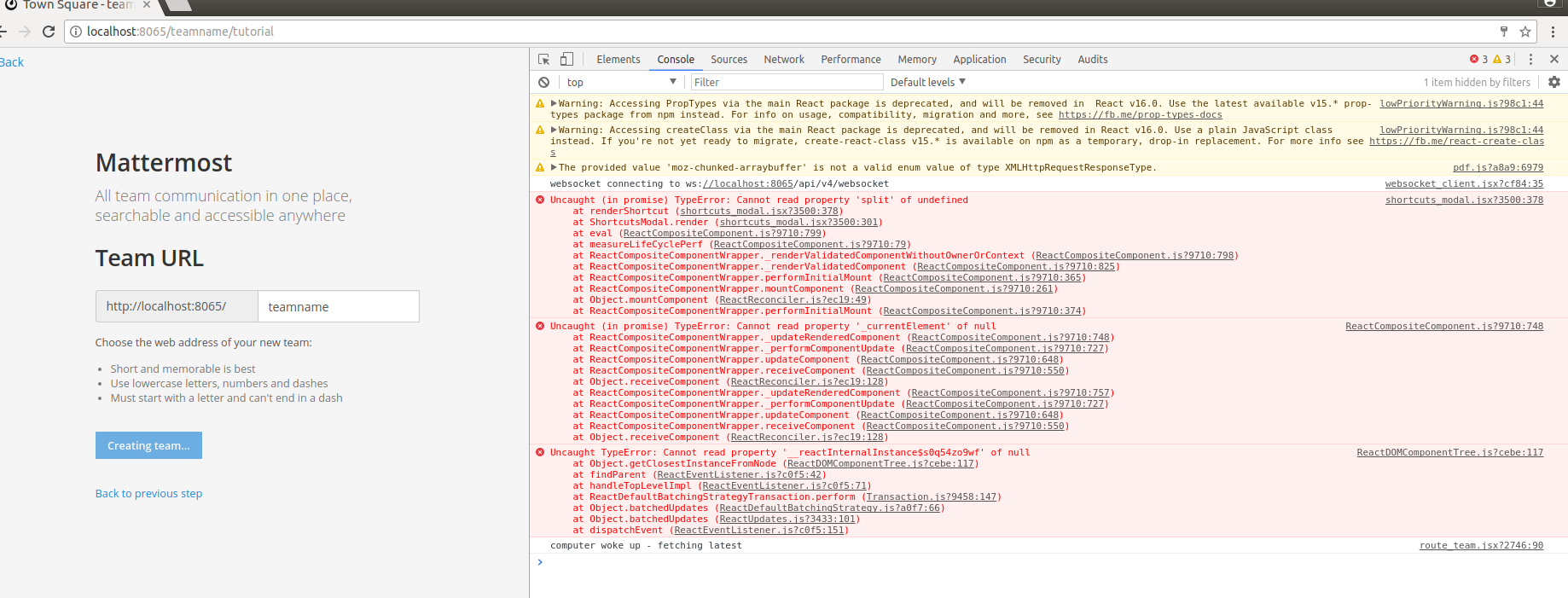Toggle the device toolbar icon in DevTools
Image resolution: width=1568 pixels, height=598 pixels.
click(x=566, y=59)
